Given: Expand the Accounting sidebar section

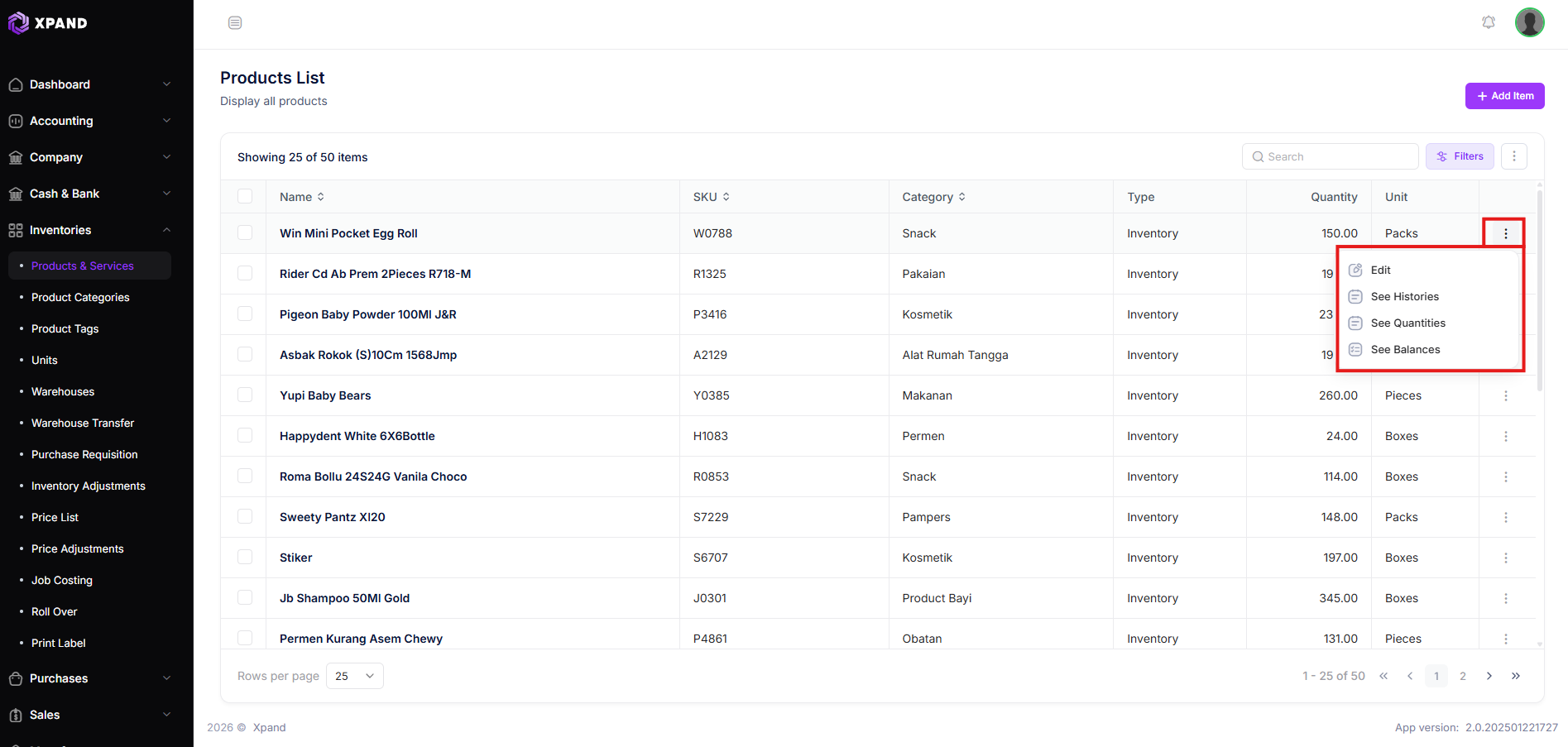Looking at the screenshot, I should (89, 121).
